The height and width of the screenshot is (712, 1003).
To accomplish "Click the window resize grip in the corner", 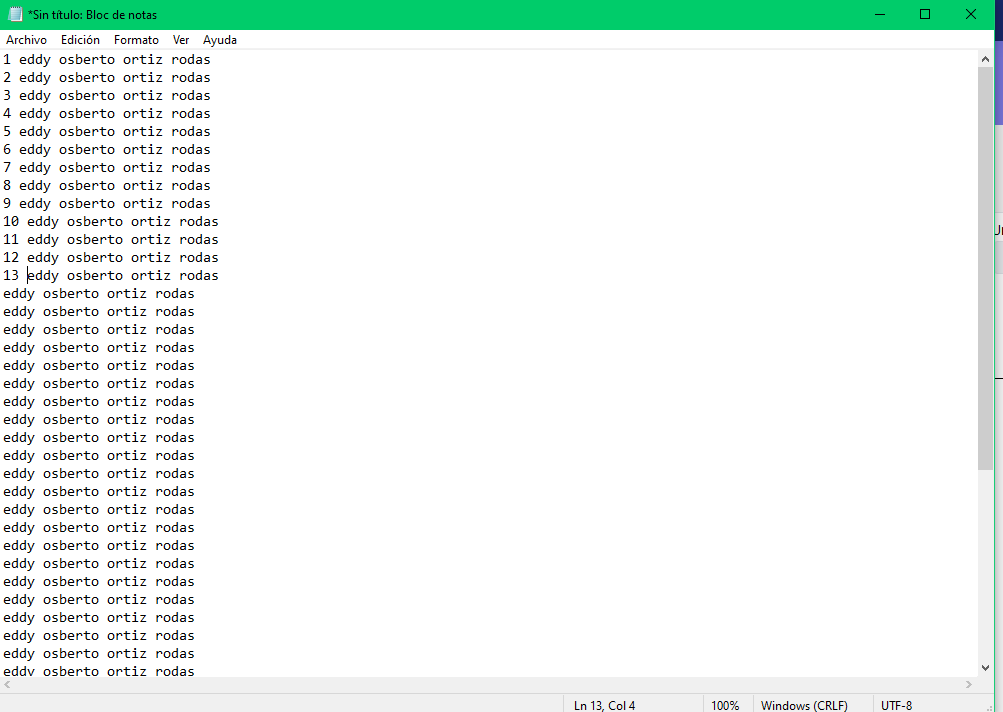I will pyautogui.click(x=989, y=706).
